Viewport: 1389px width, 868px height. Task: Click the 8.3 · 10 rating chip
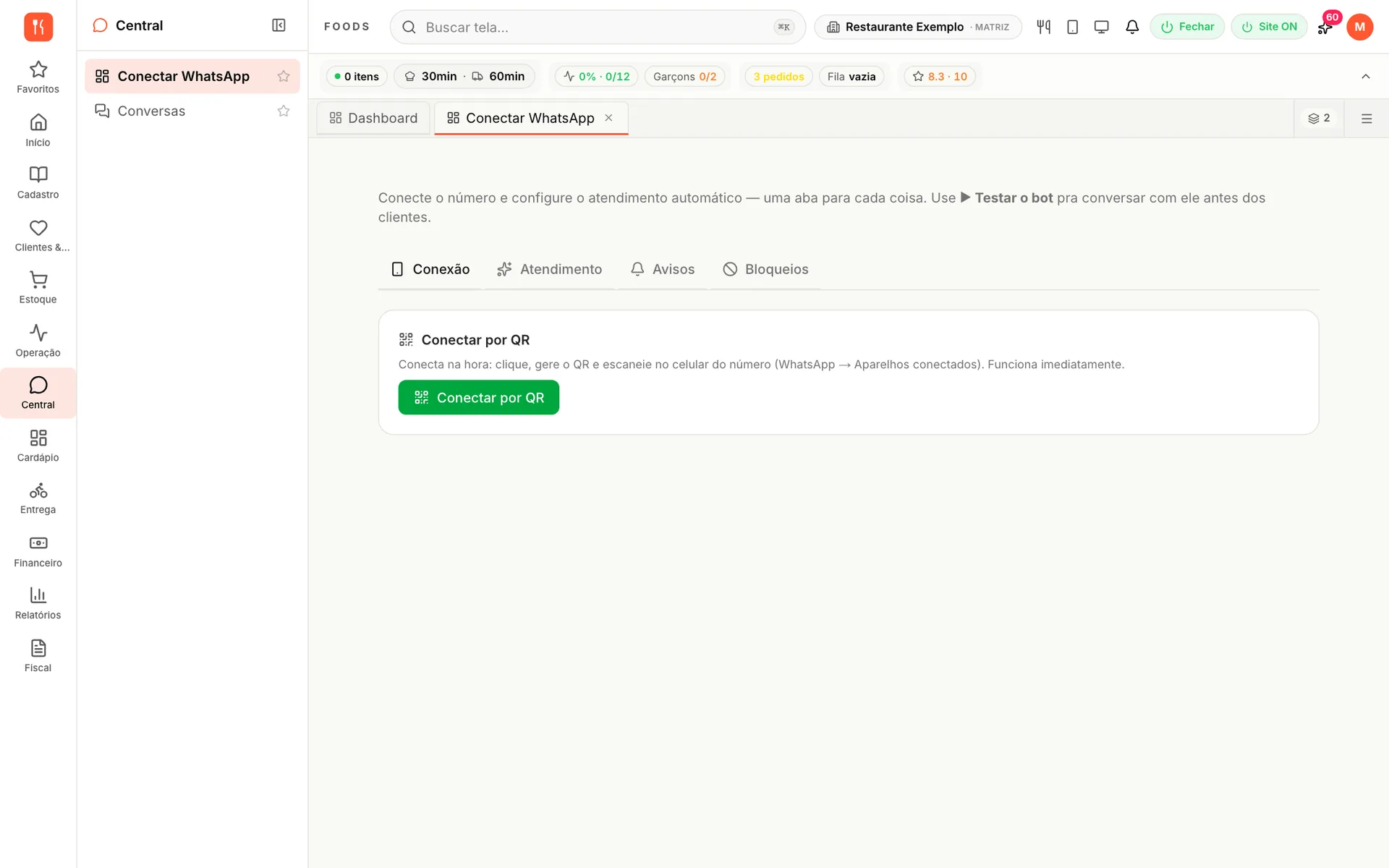click(x=939, y=77)
